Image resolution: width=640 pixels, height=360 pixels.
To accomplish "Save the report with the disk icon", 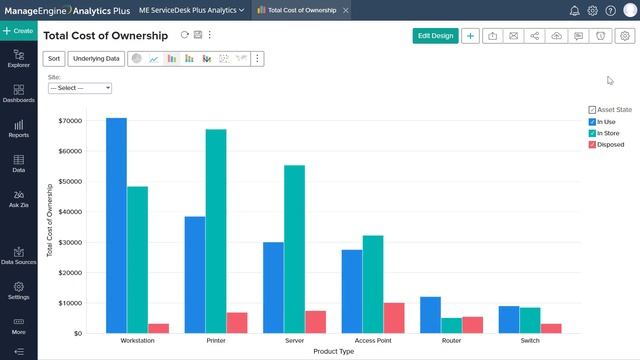I will tap(198, 35).
